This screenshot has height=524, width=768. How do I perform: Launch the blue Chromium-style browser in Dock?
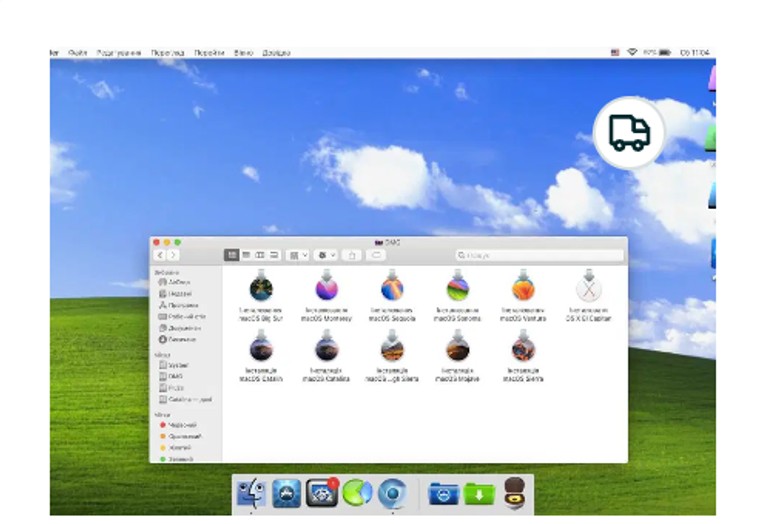pyautogui.click(x=392, y=493)
